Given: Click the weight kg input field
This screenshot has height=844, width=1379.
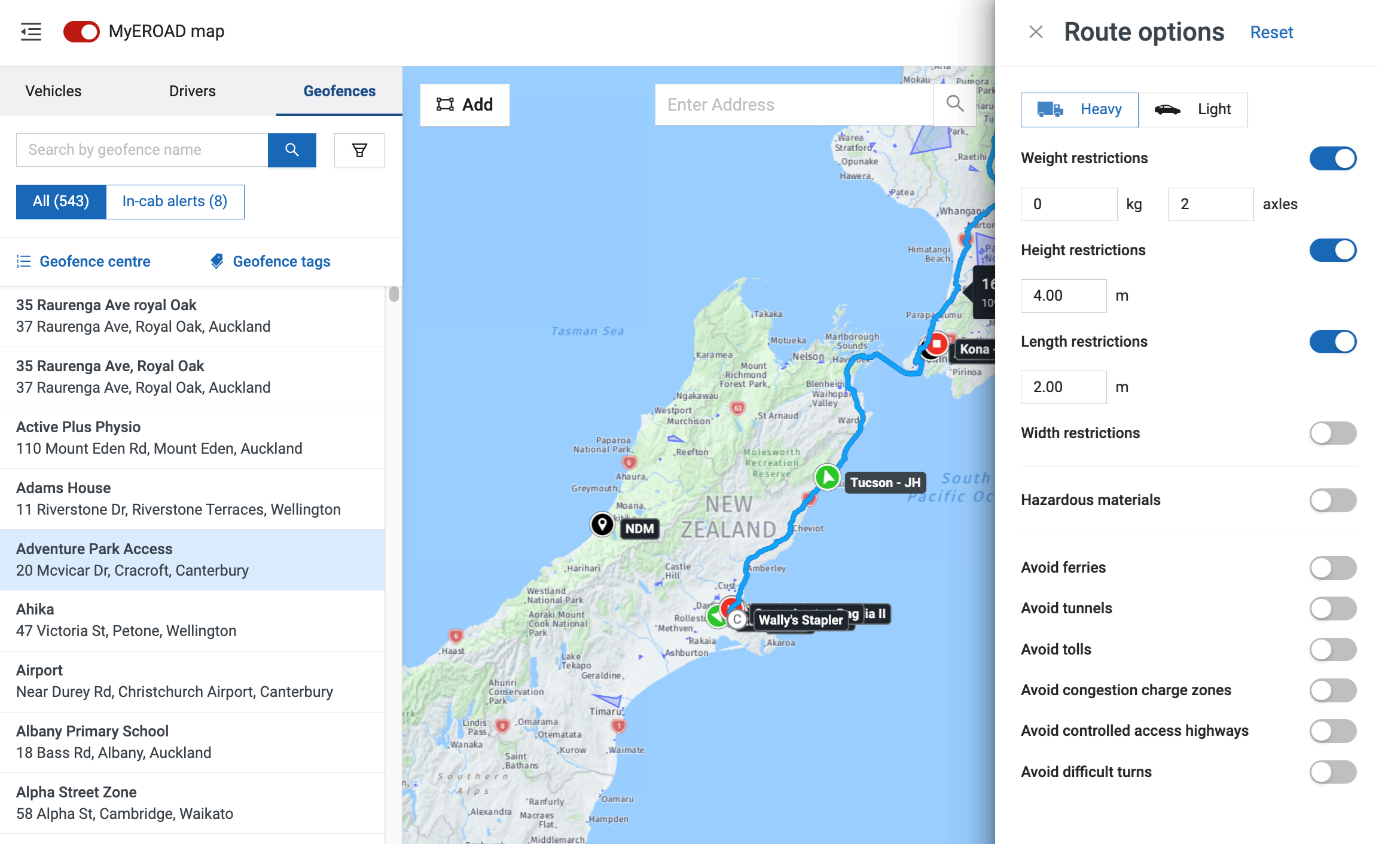Looking at the screenshot, I should point(1069,204).
